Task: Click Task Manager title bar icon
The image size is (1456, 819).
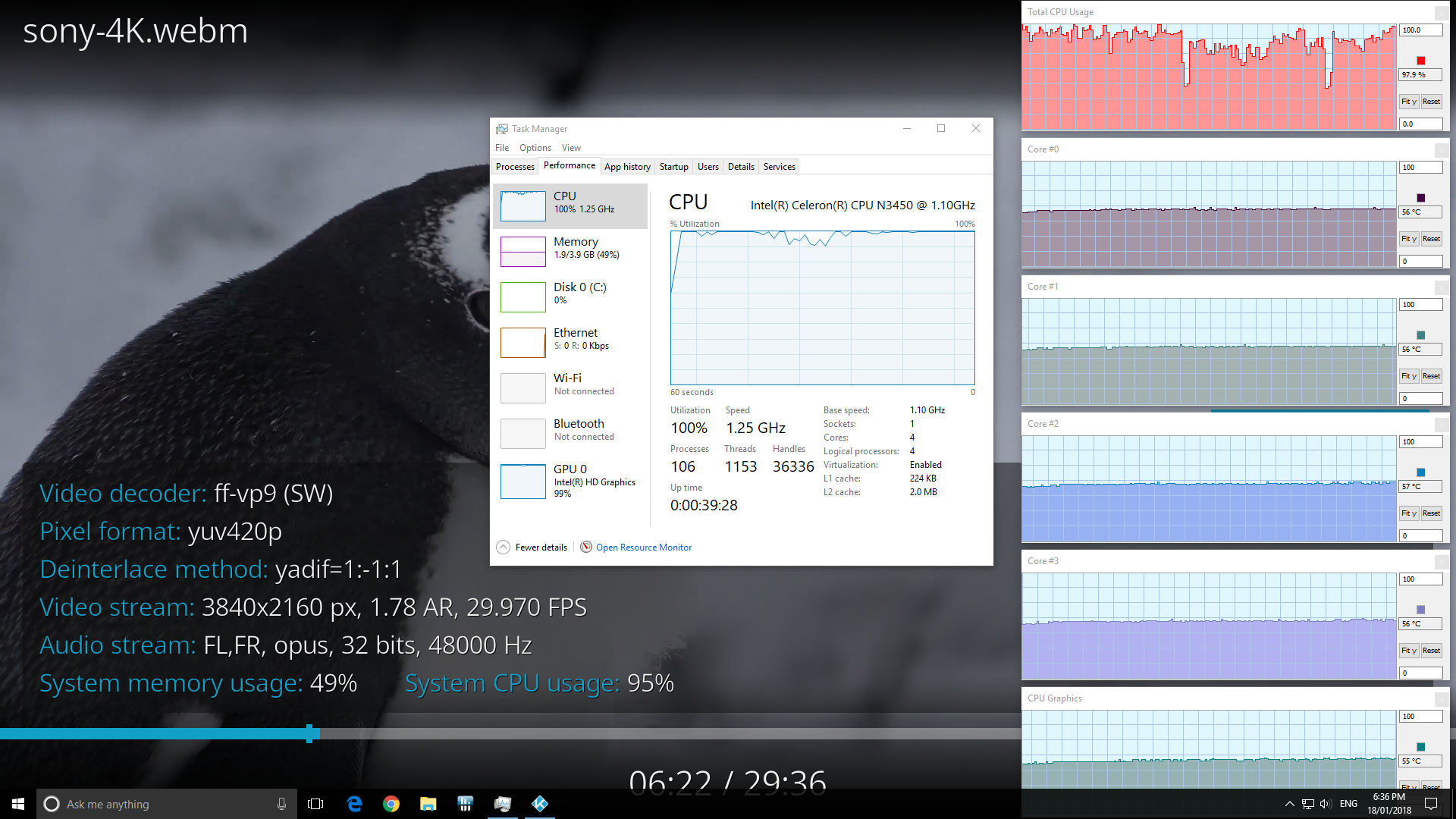Action: pyautogui.click(x=502, y=129)
